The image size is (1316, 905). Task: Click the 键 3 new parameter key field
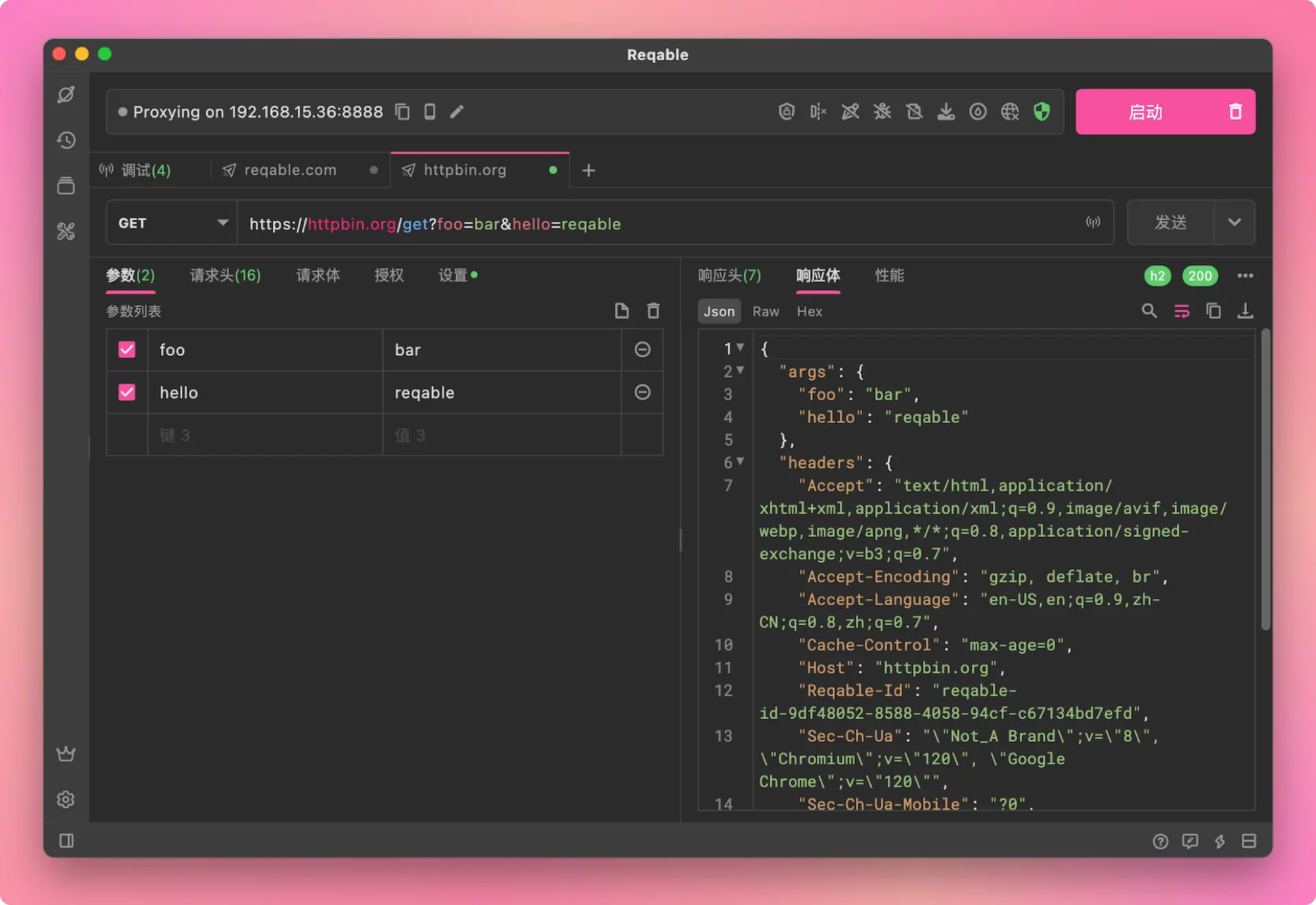point(265,435)
